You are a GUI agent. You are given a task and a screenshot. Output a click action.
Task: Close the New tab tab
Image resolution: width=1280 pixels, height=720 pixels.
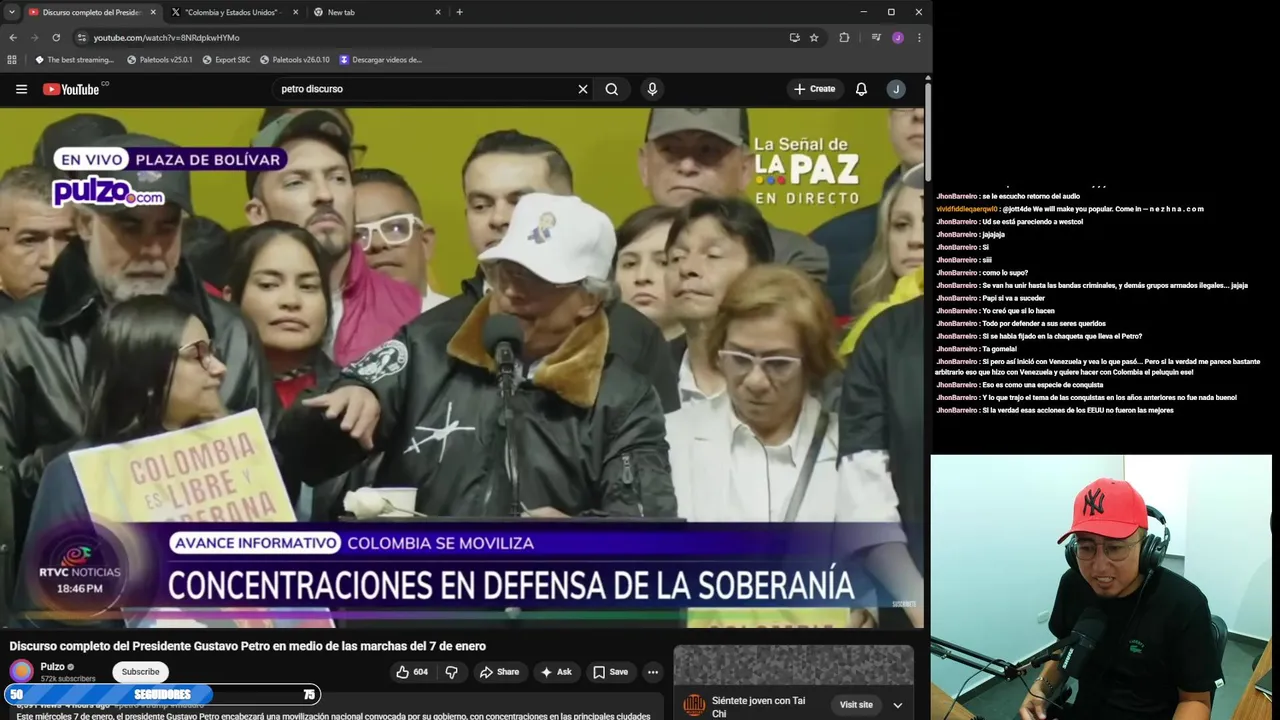point(438,12)
